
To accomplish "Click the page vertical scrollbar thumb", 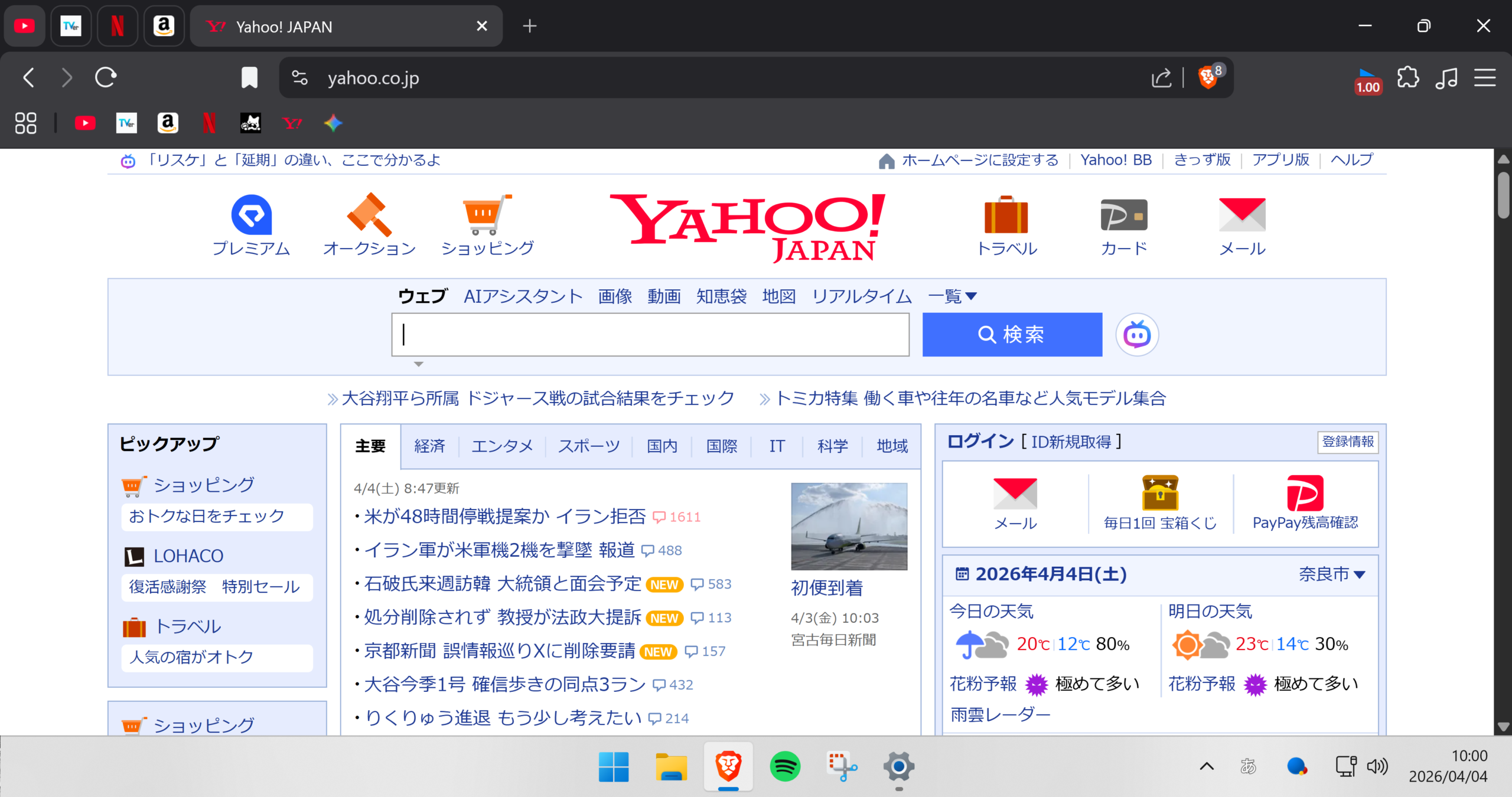I will [x=1503, y=195].
